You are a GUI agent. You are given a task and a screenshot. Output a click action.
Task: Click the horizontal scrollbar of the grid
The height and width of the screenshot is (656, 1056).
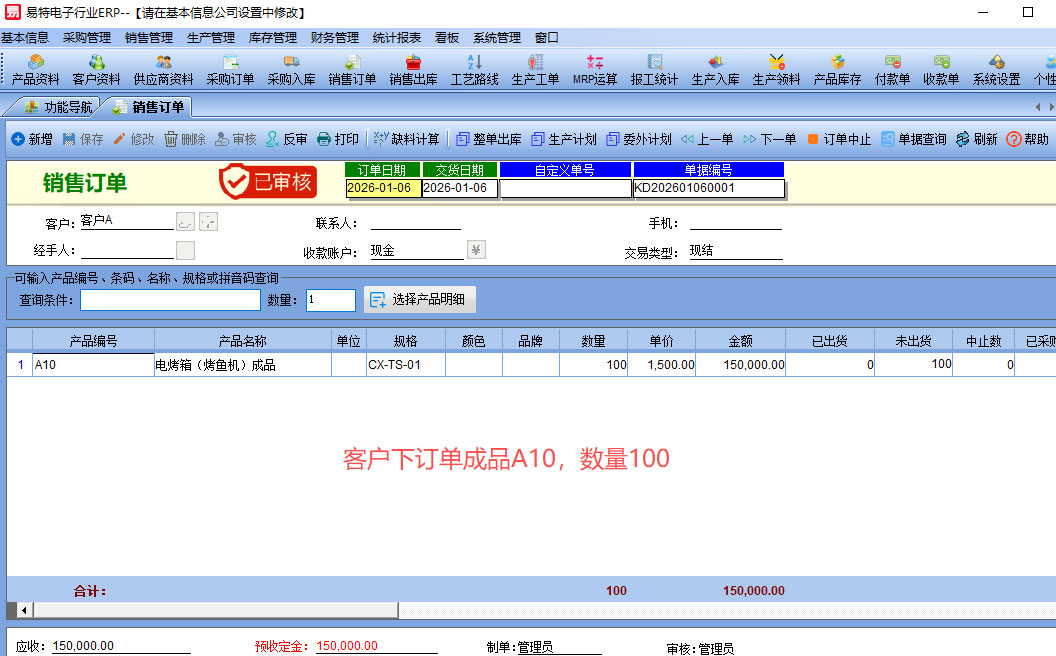[500, 609]
